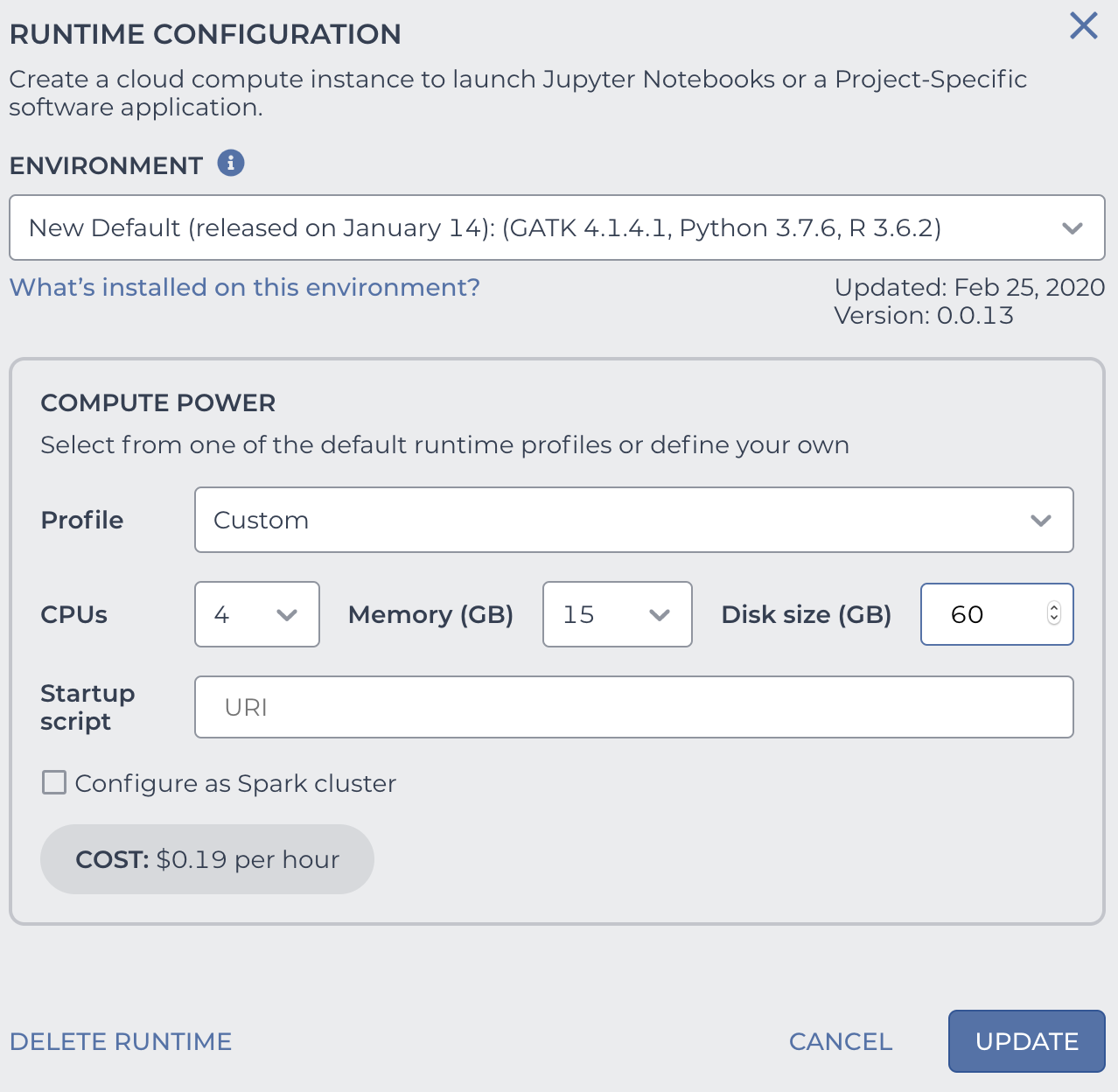Screen dimensions: 1118x1092
Task: Click the Configure as Spark cluster label
Action: tap(235, 783)
